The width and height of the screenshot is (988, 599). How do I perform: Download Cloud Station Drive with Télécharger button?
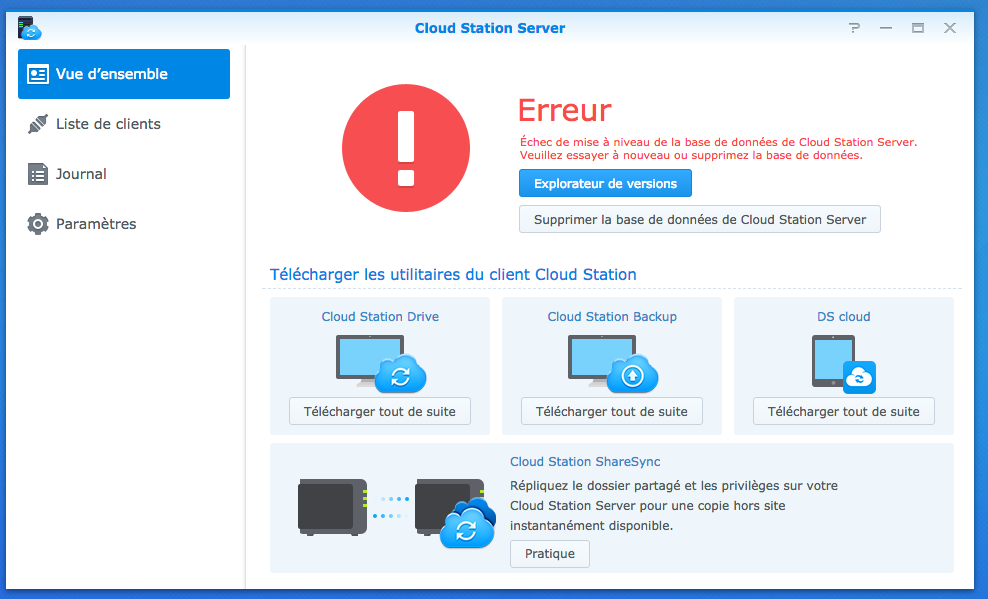pyautogui.click(x=380, y=411)
